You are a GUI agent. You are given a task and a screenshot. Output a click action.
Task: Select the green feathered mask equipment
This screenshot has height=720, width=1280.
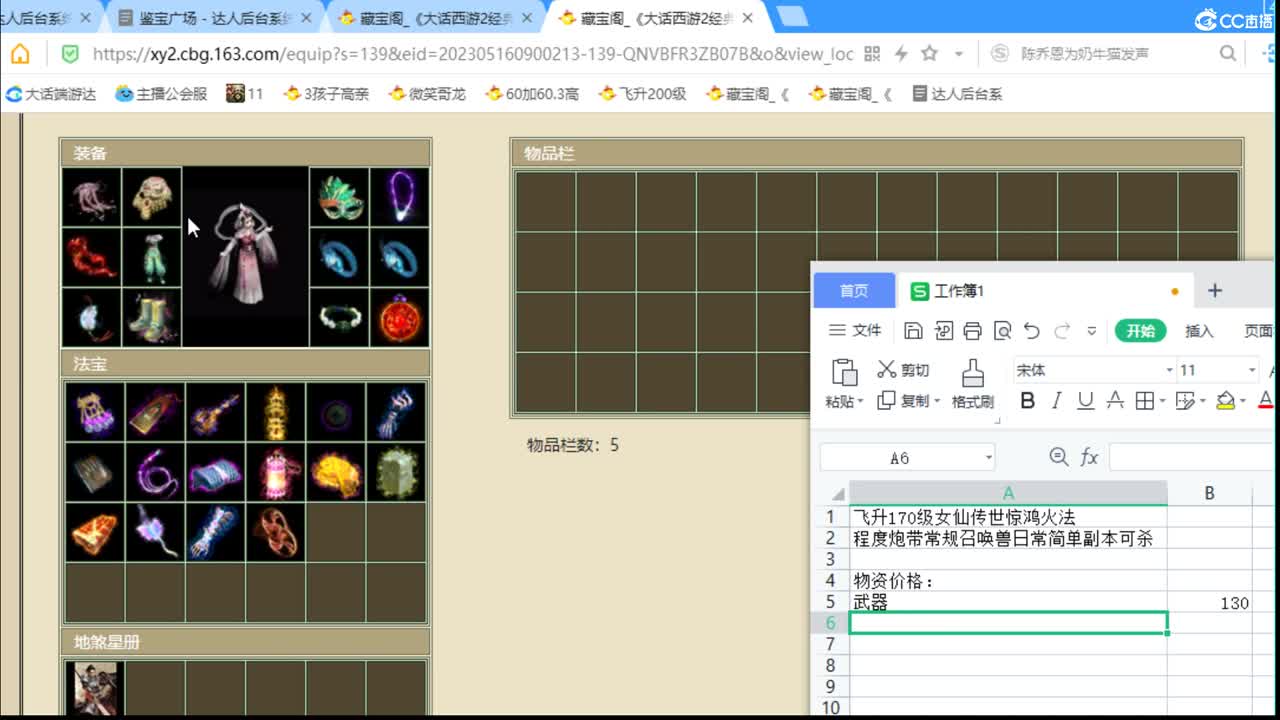pyautogui.click(x=340, y=197)
